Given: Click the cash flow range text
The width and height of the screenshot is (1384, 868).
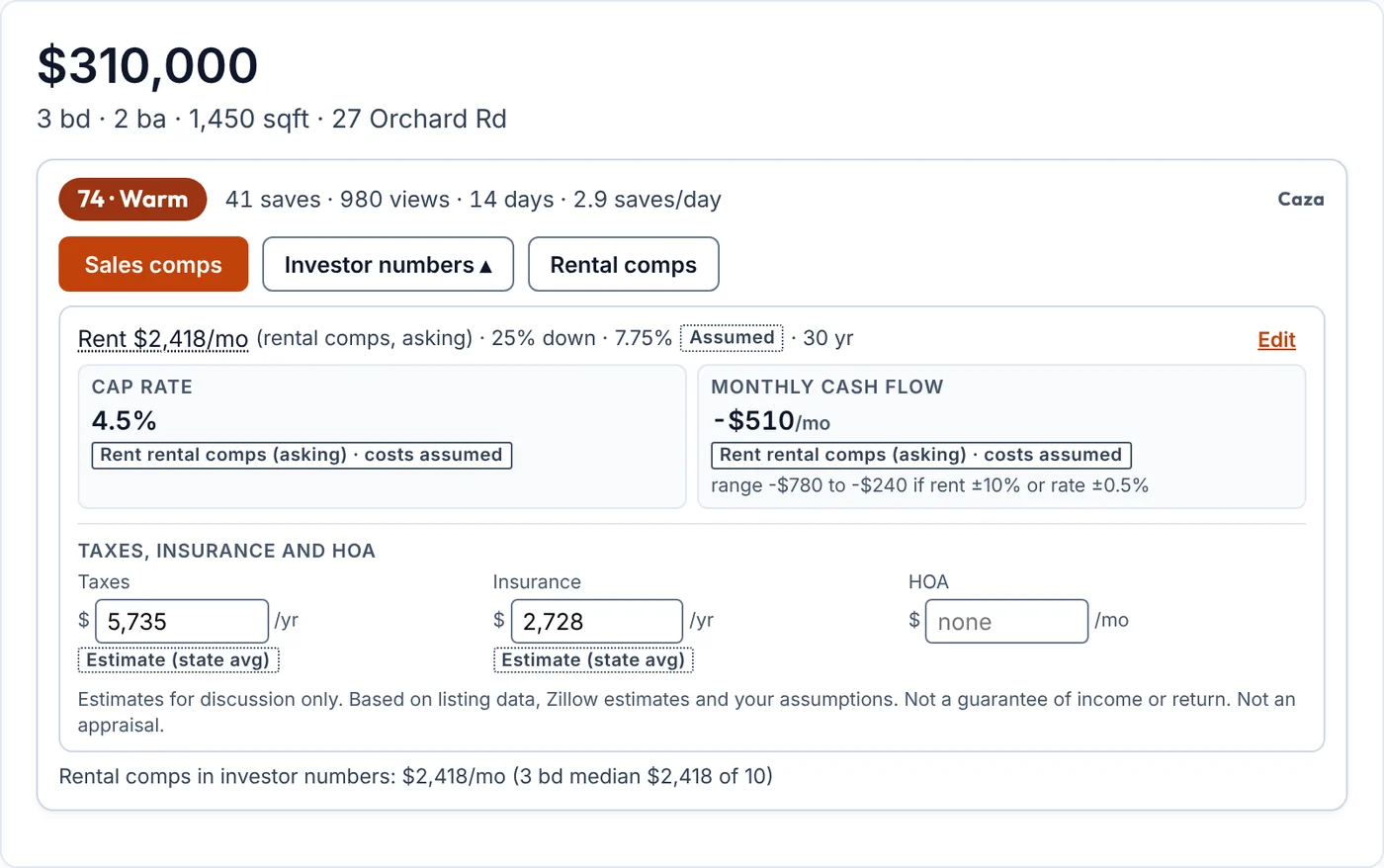Looking at the screenshot, I should pyautogui.click(x=929, y=485).
